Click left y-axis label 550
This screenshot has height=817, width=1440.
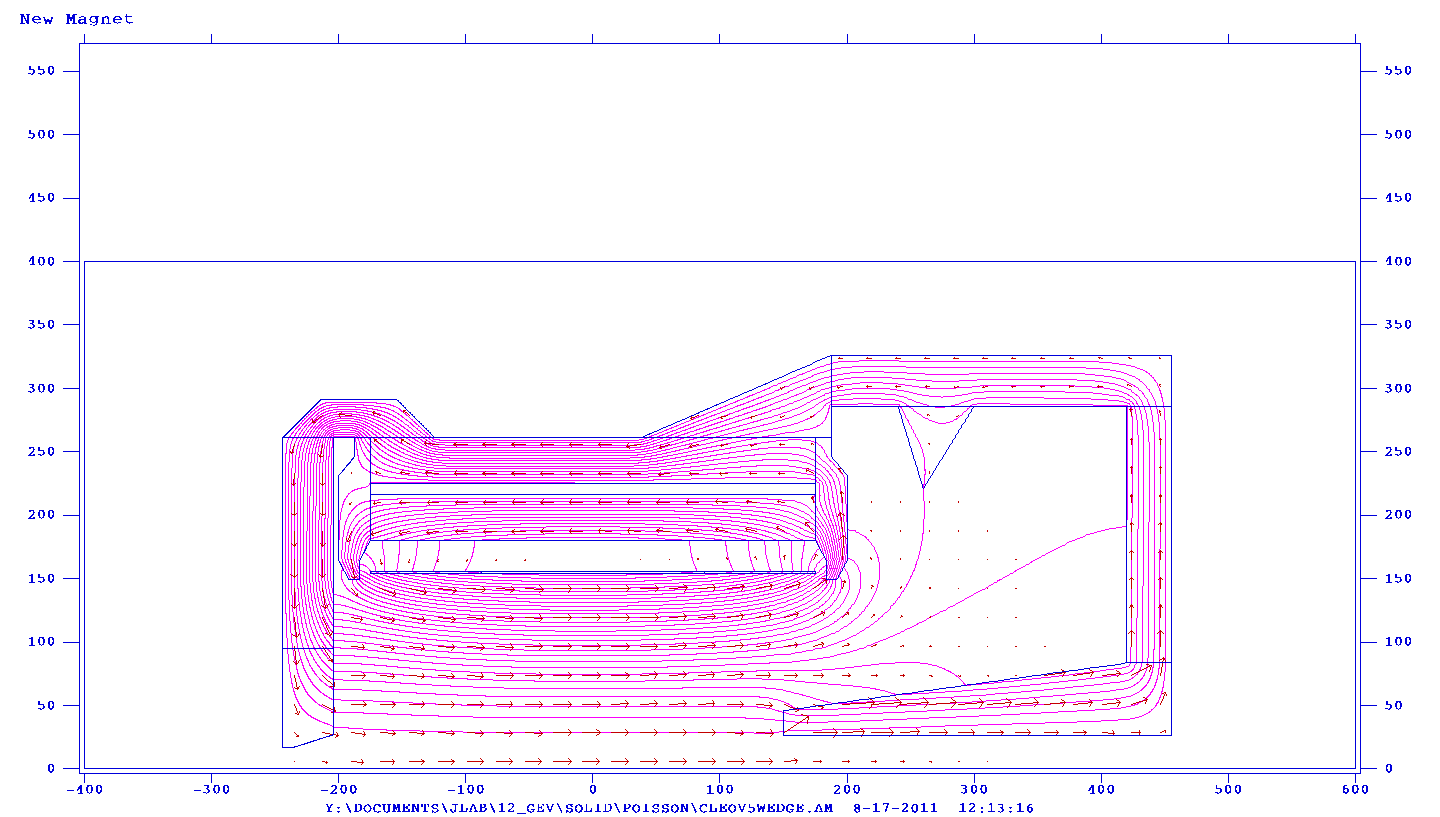41,71
